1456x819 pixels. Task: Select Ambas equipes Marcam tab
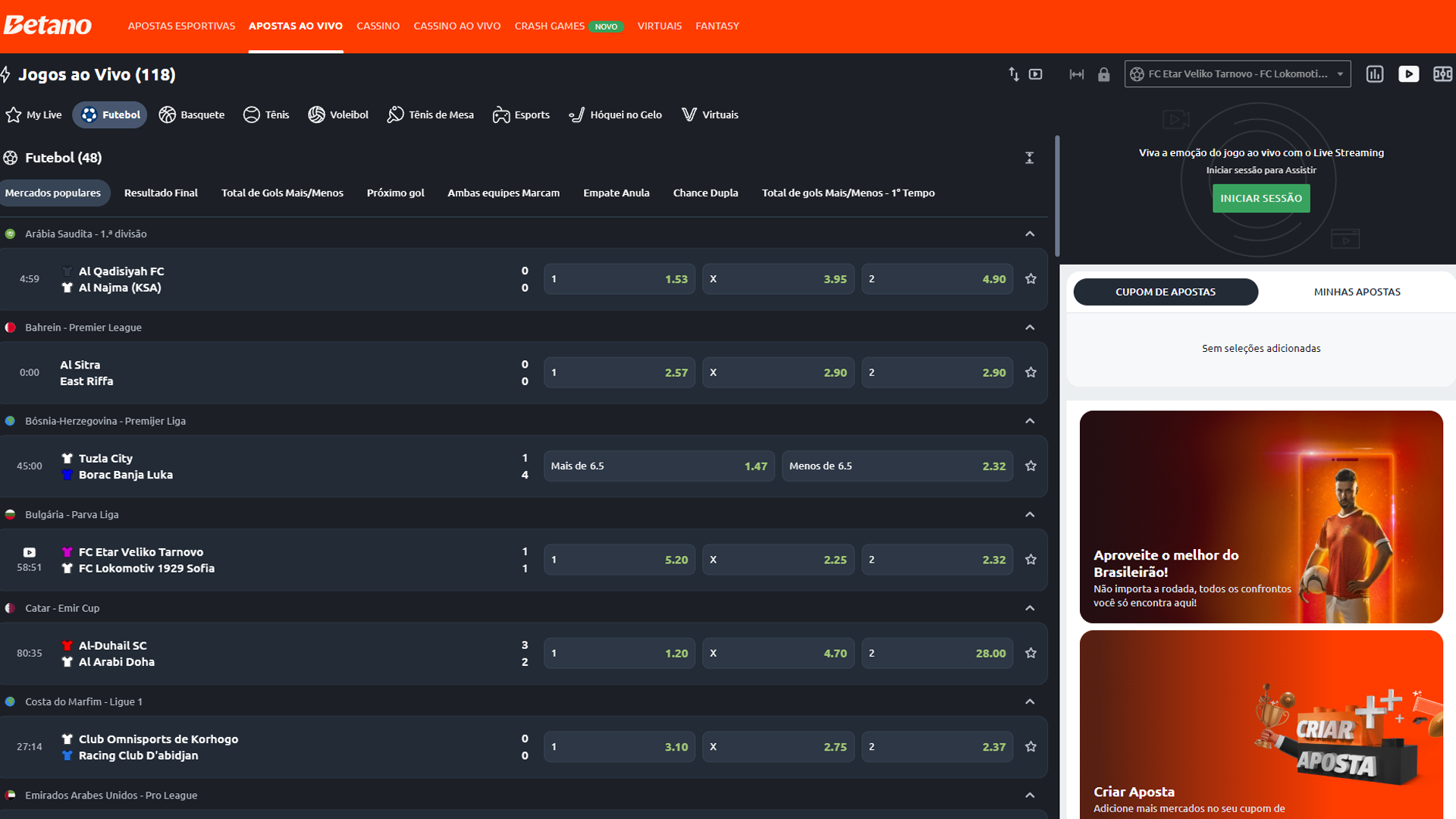click(504, 193)
